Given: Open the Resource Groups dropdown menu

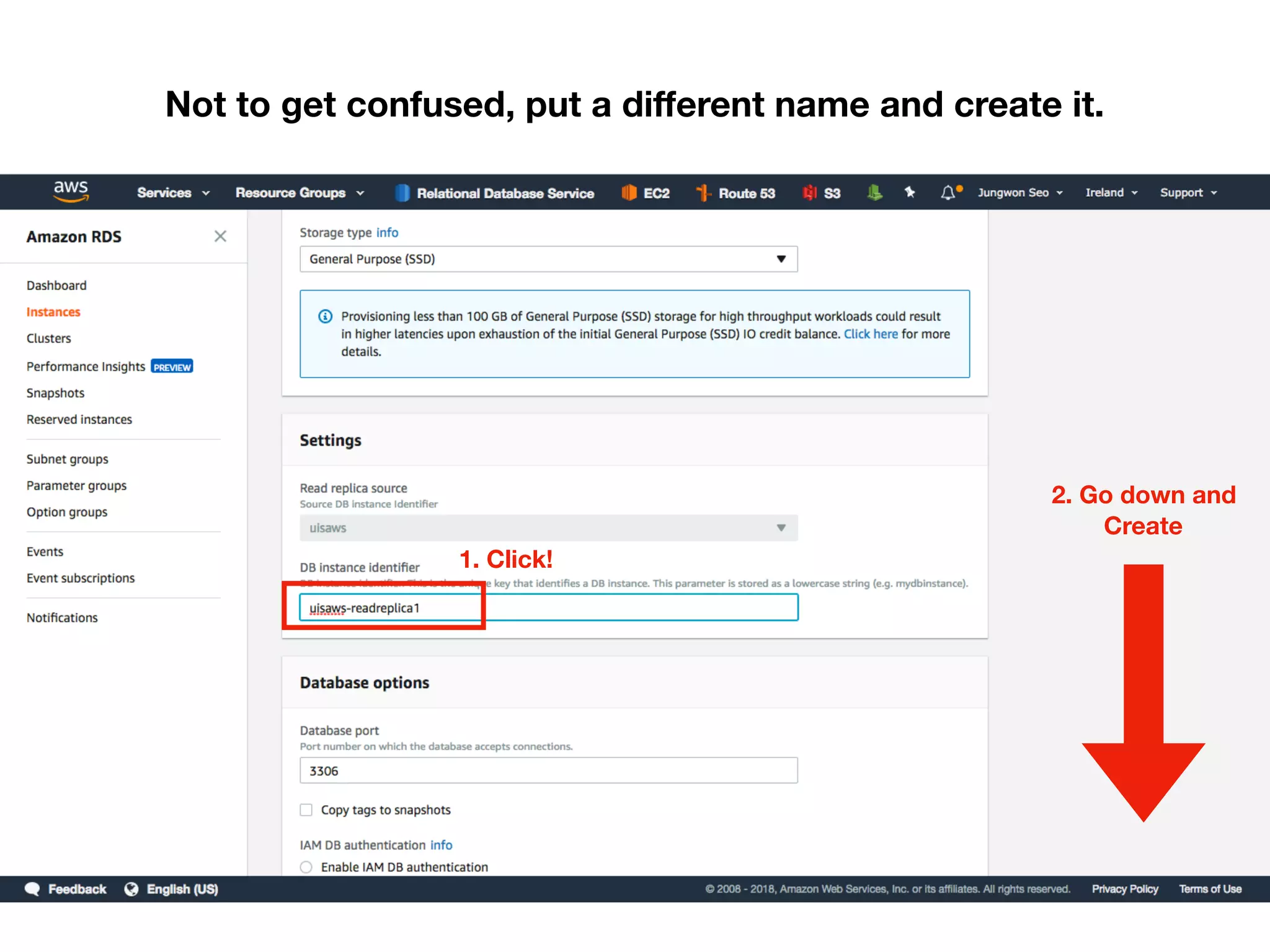Looking at the screenshot, I should point(300,193).
